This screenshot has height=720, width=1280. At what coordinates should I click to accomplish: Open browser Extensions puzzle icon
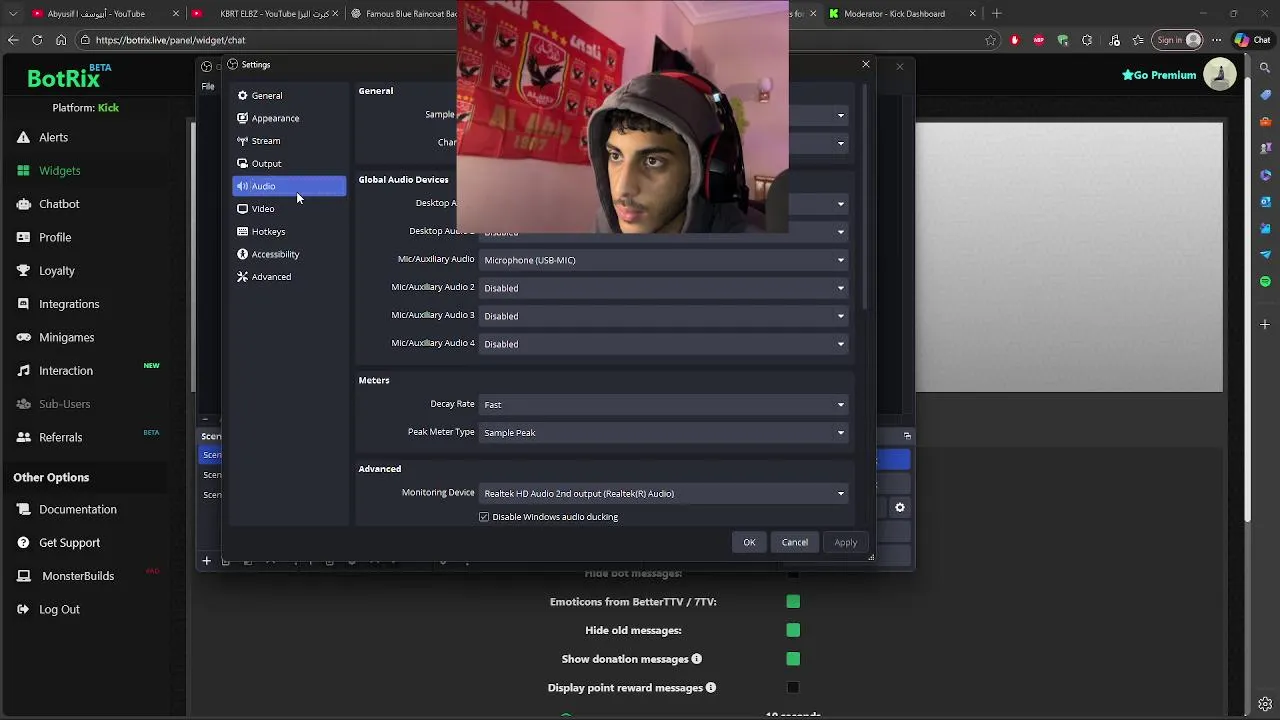[x=1089, y=40]
